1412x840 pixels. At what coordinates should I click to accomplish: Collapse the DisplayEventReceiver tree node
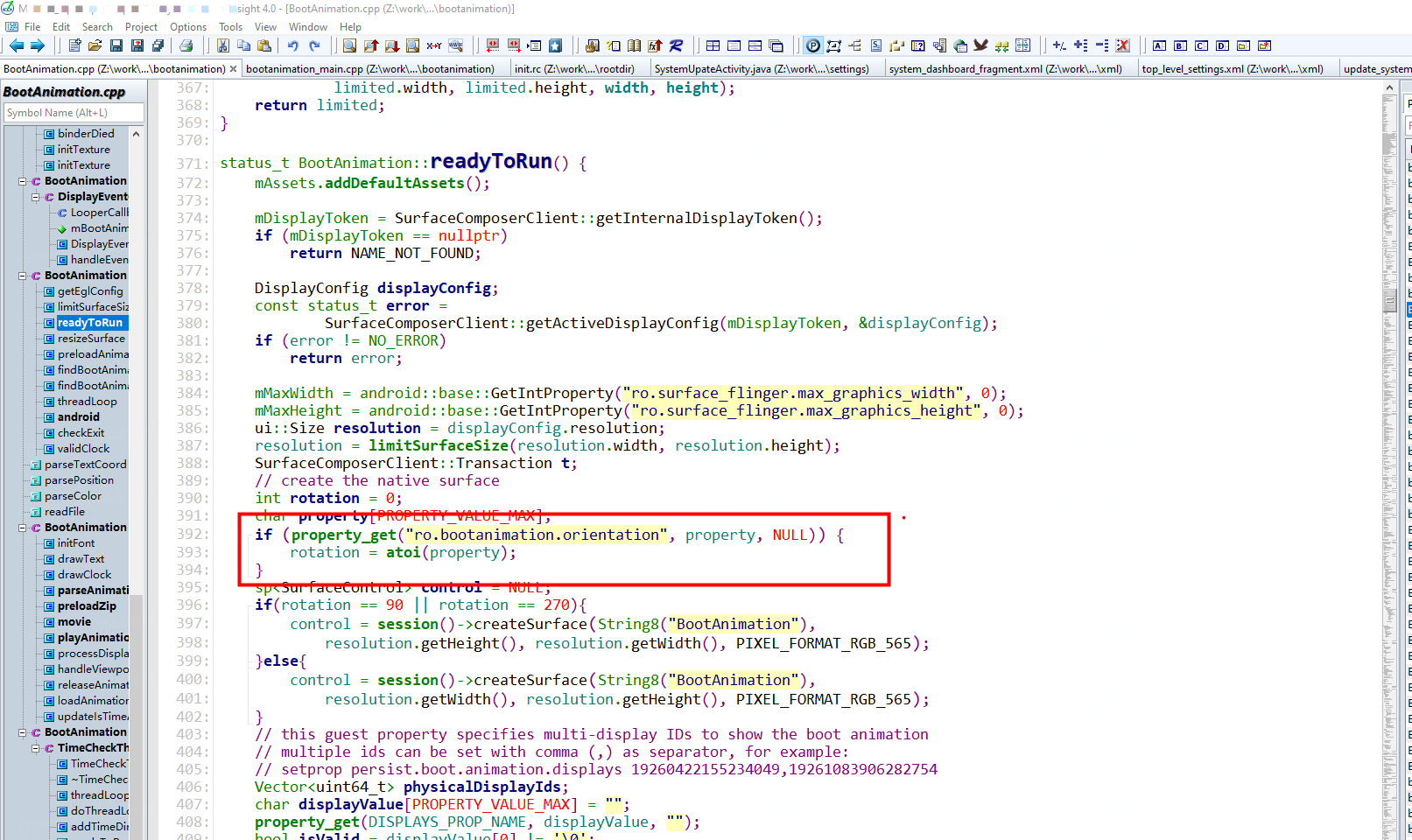(x=37, y=196)
